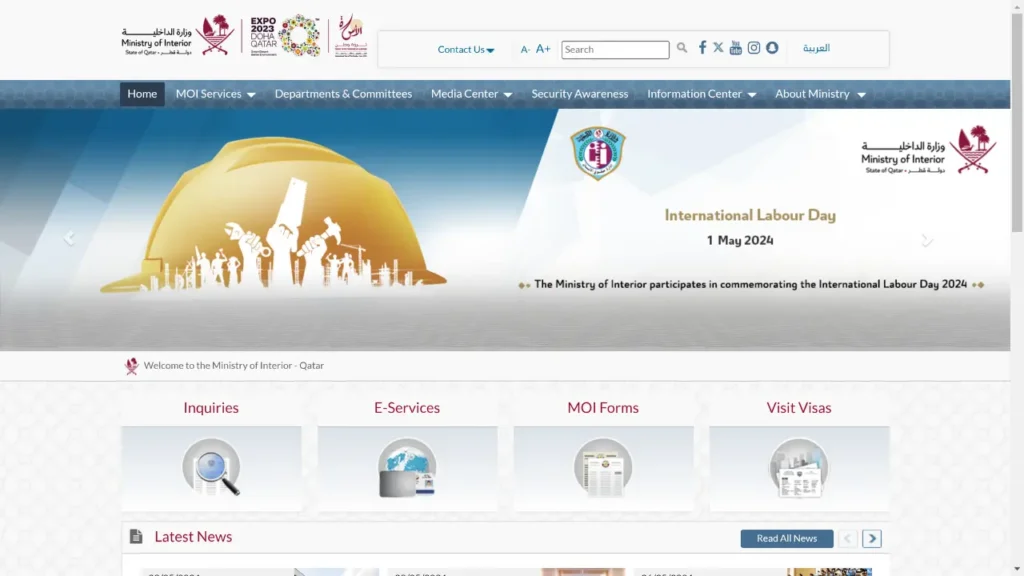This screenshot has width=1024, height=576.
Task: Open the Information Center dropdown
Action: coord(701,94)
